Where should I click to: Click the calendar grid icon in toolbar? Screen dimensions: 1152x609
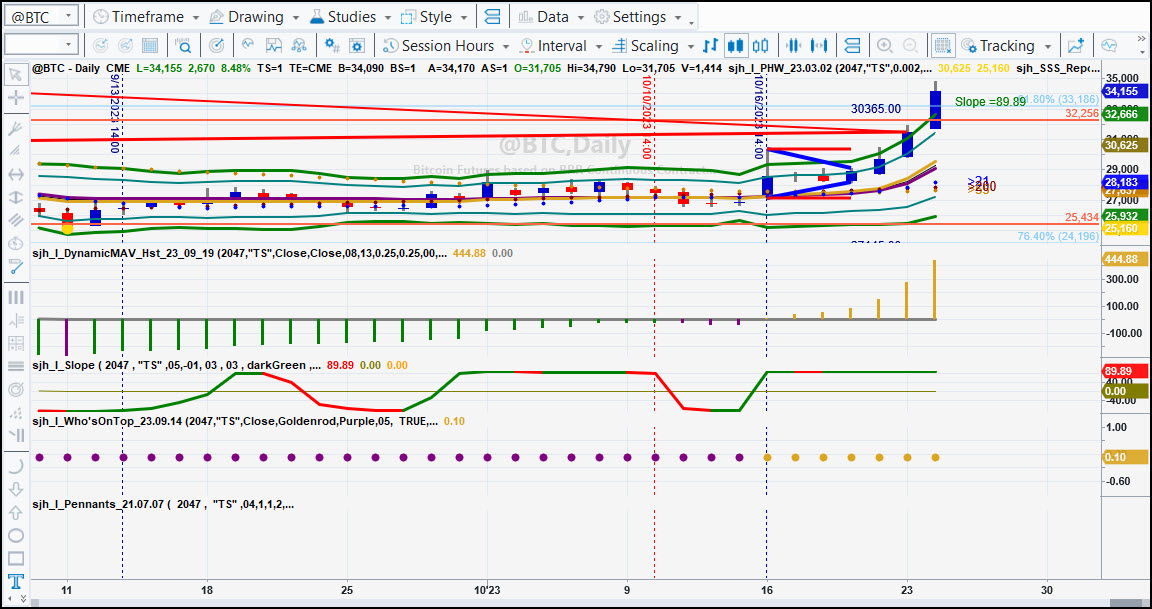pyautogui.click(x=150, y=46)
